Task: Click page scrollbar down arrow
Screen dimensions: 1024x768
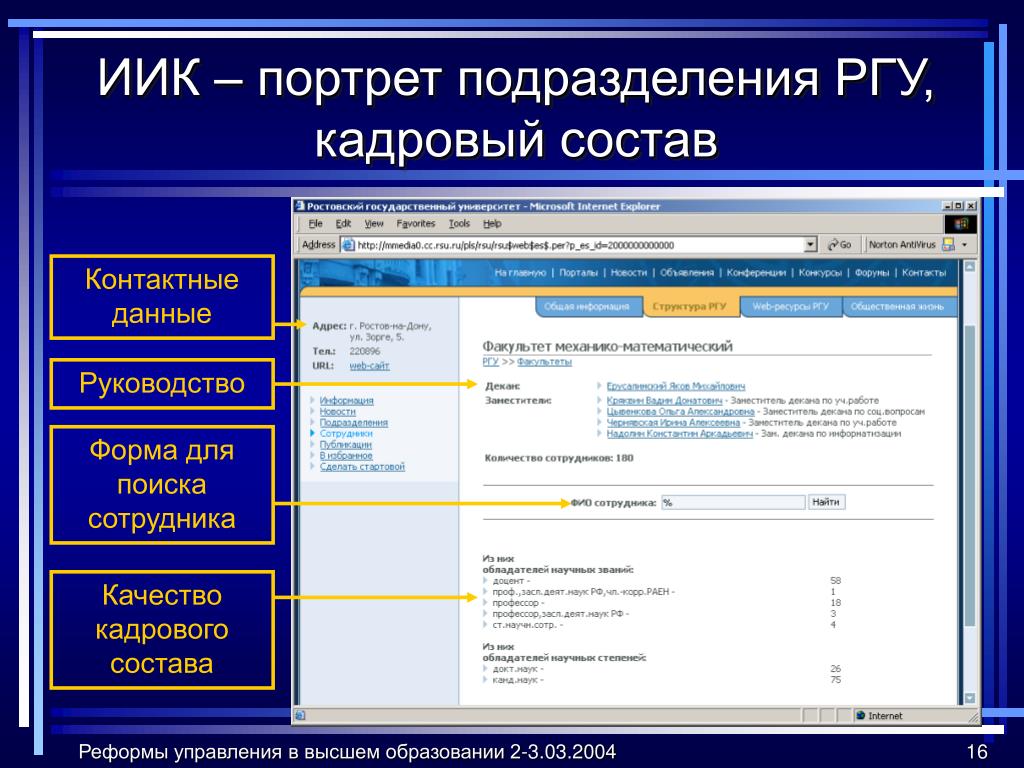Action: pos(969,698)
